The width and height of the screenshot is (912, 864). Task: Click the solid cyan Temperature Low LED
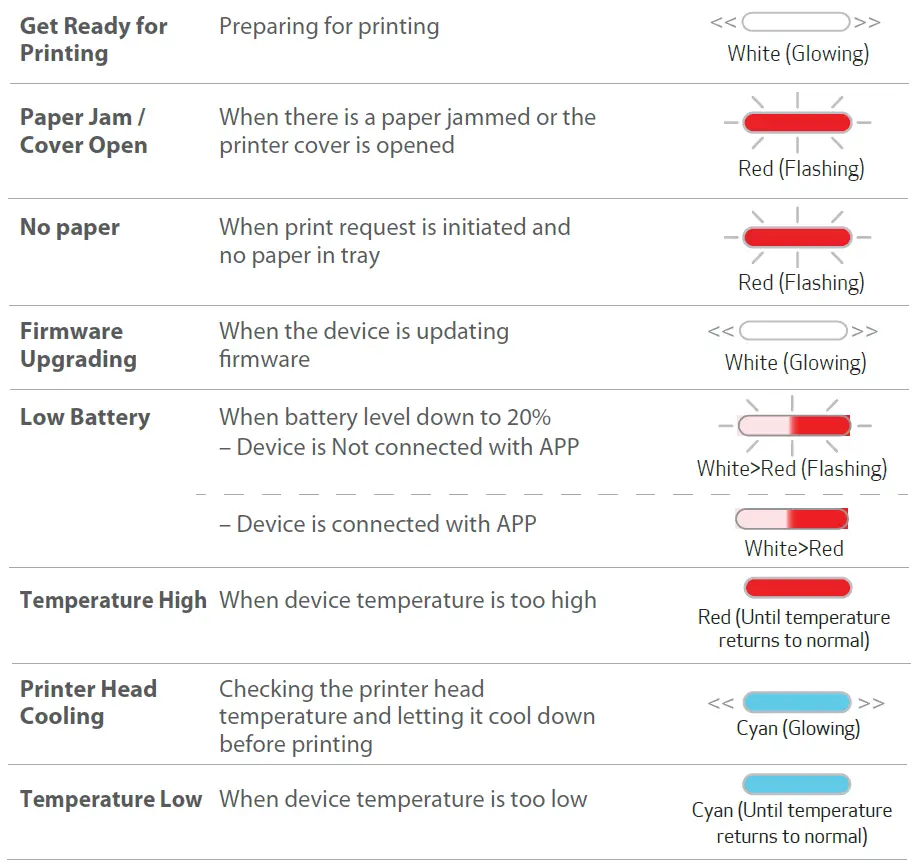796,784
